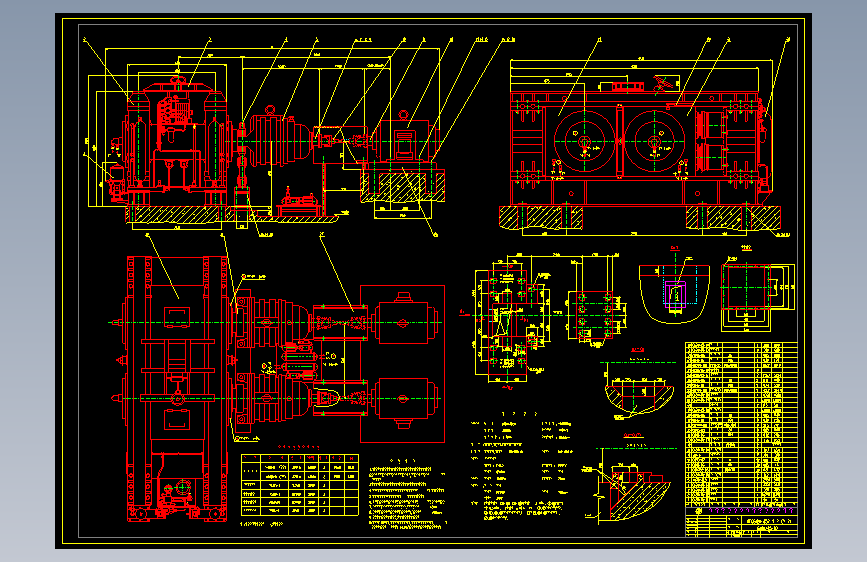Select the small specification table below the plan view
867x562 pixels.
pos(300,485)
